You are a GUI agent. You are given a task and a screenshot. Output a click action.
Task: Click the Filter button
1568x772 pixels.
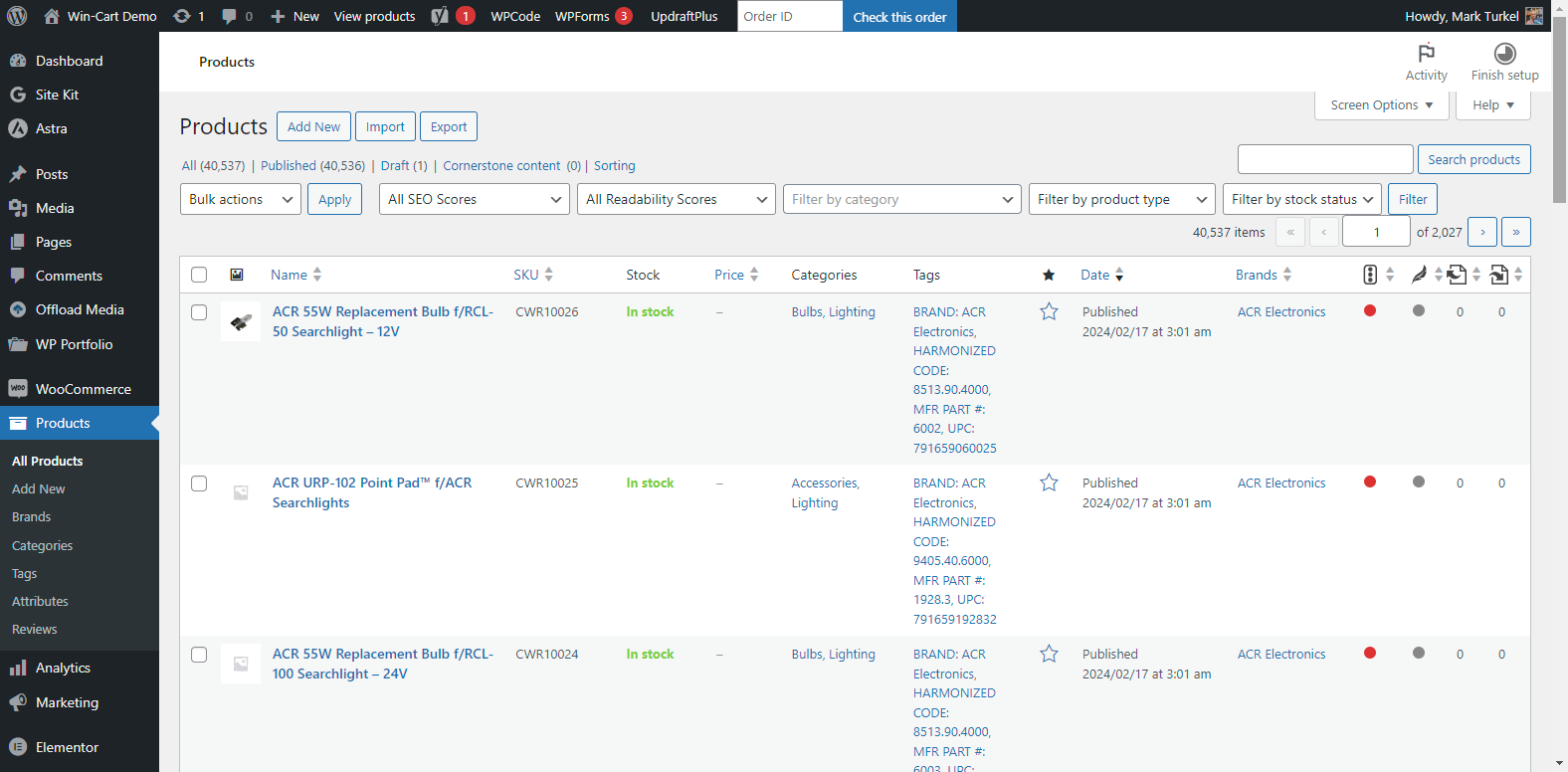point(1413,199)
